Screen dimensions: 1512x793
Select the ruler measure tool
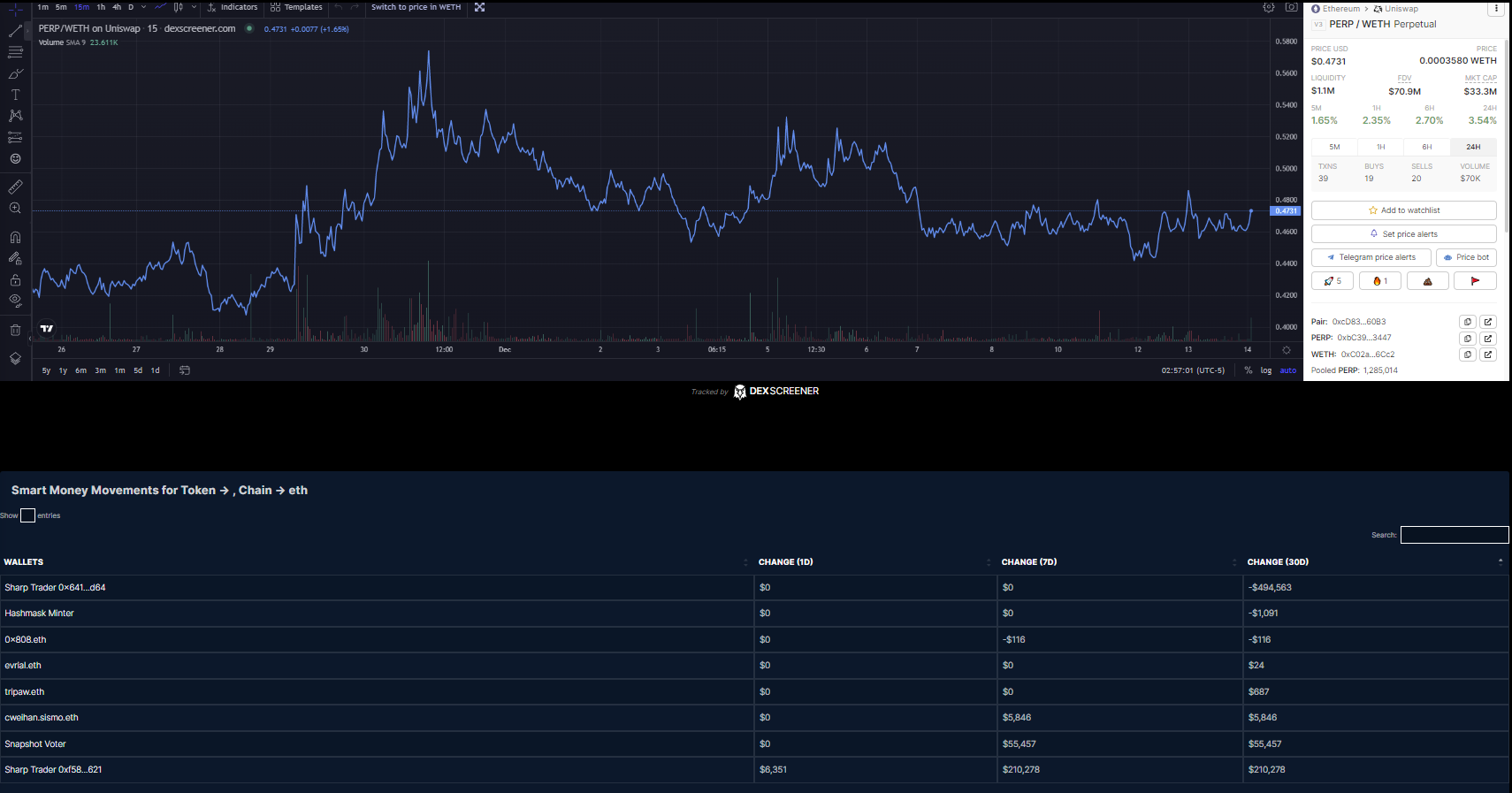pos(15,187)
